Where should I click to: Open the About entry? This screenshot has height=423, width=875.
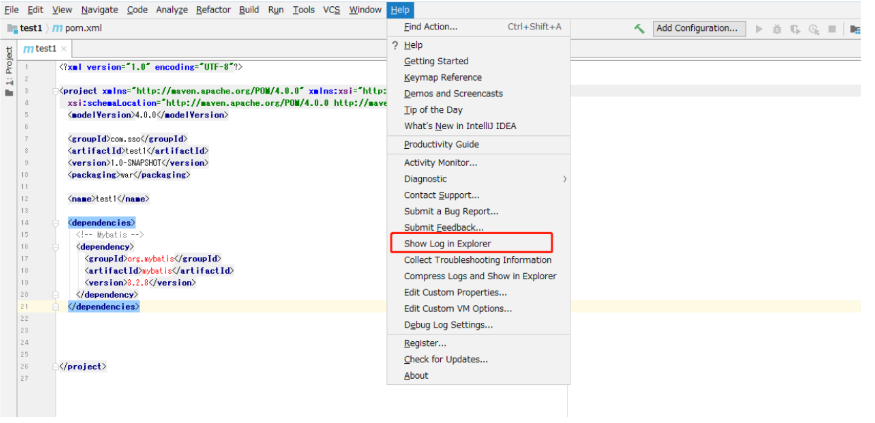479,376
